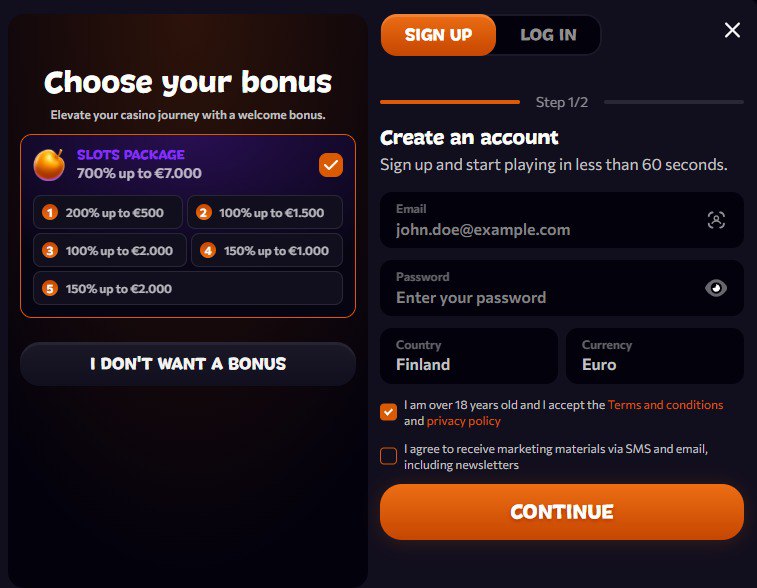This screenshot has height=588, width=757.
Task: Open the Country dropdown showing Finland
Action: 469,356
